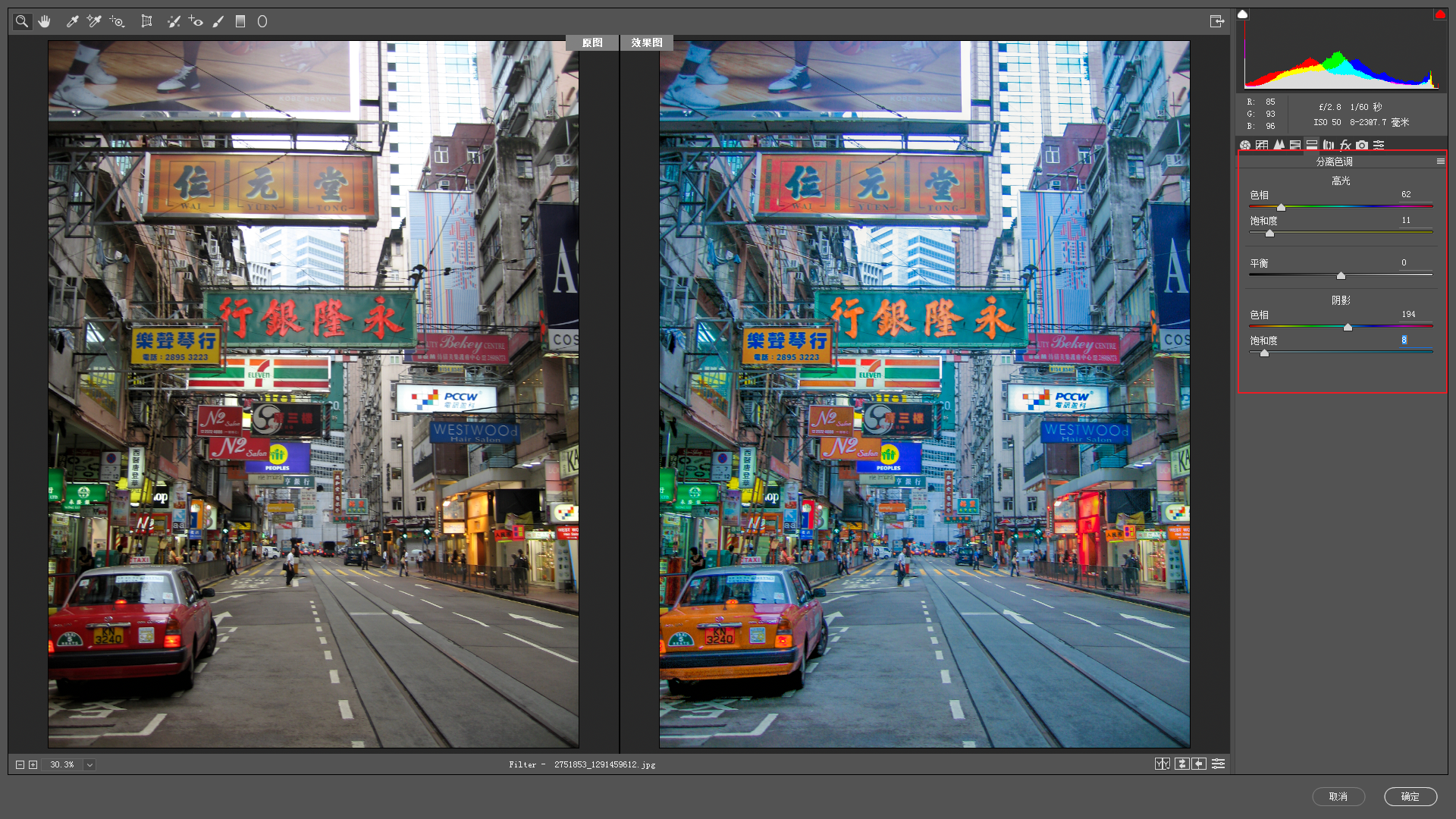
Task: Open the HSL adjustments panel tab
Action: point(1295,145)
